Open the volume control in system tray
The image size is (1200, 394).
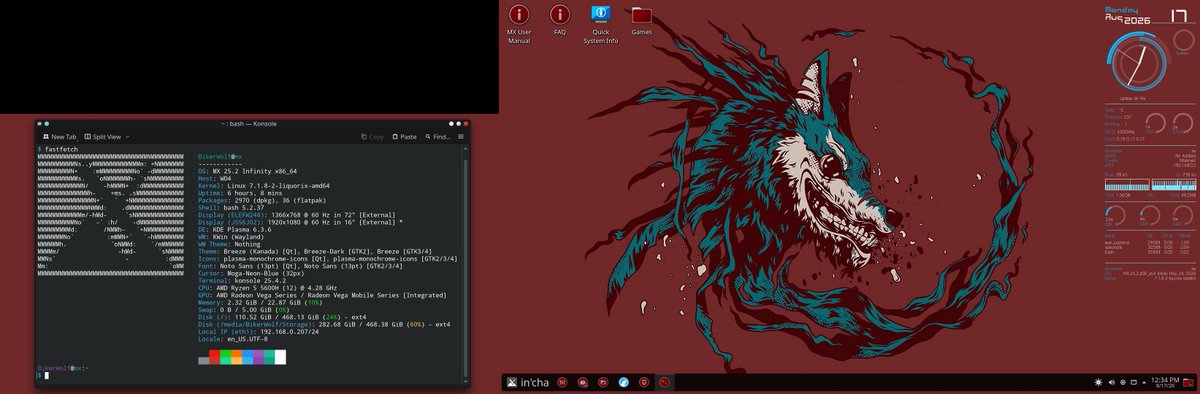point(1111,382)
